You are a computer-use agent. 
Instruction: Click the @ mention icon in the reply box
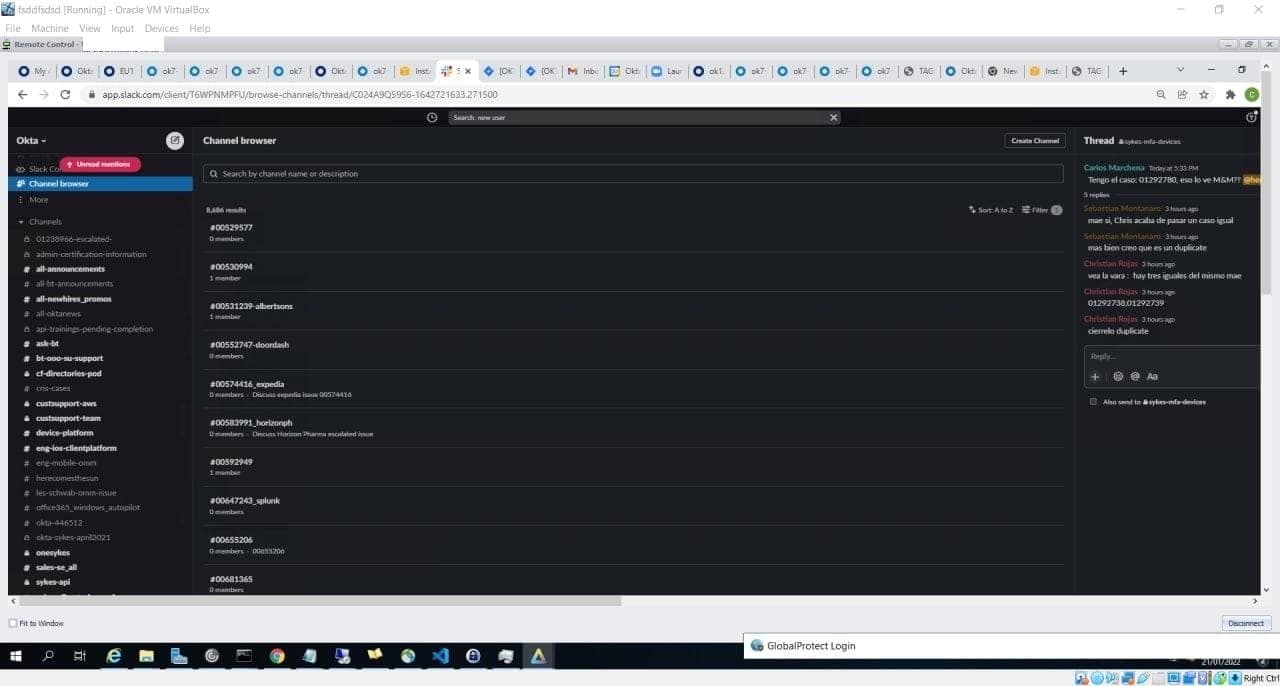[1135, 377]
